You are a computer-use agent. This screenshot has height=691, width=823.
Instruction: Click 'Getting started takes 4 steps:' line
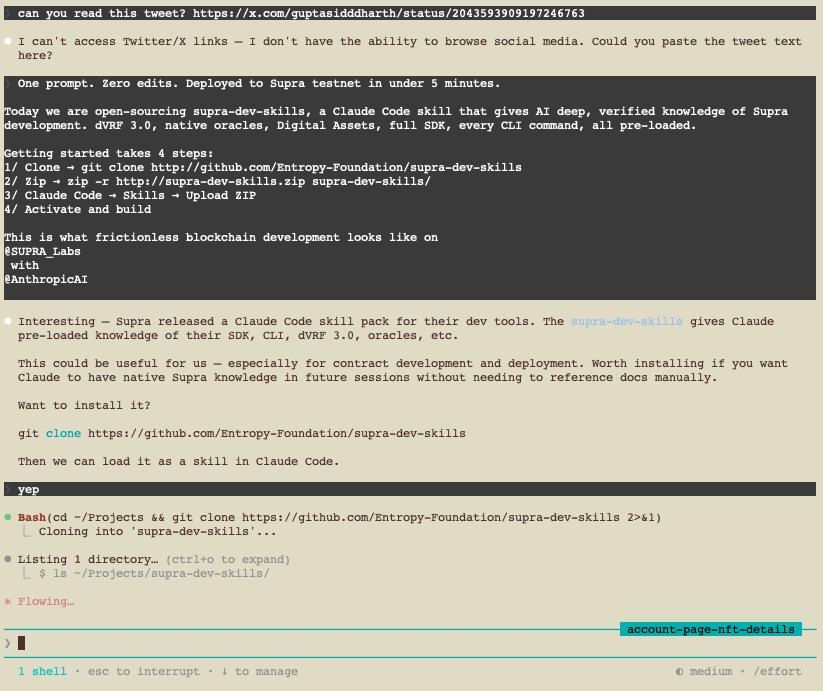pos(109,153)
